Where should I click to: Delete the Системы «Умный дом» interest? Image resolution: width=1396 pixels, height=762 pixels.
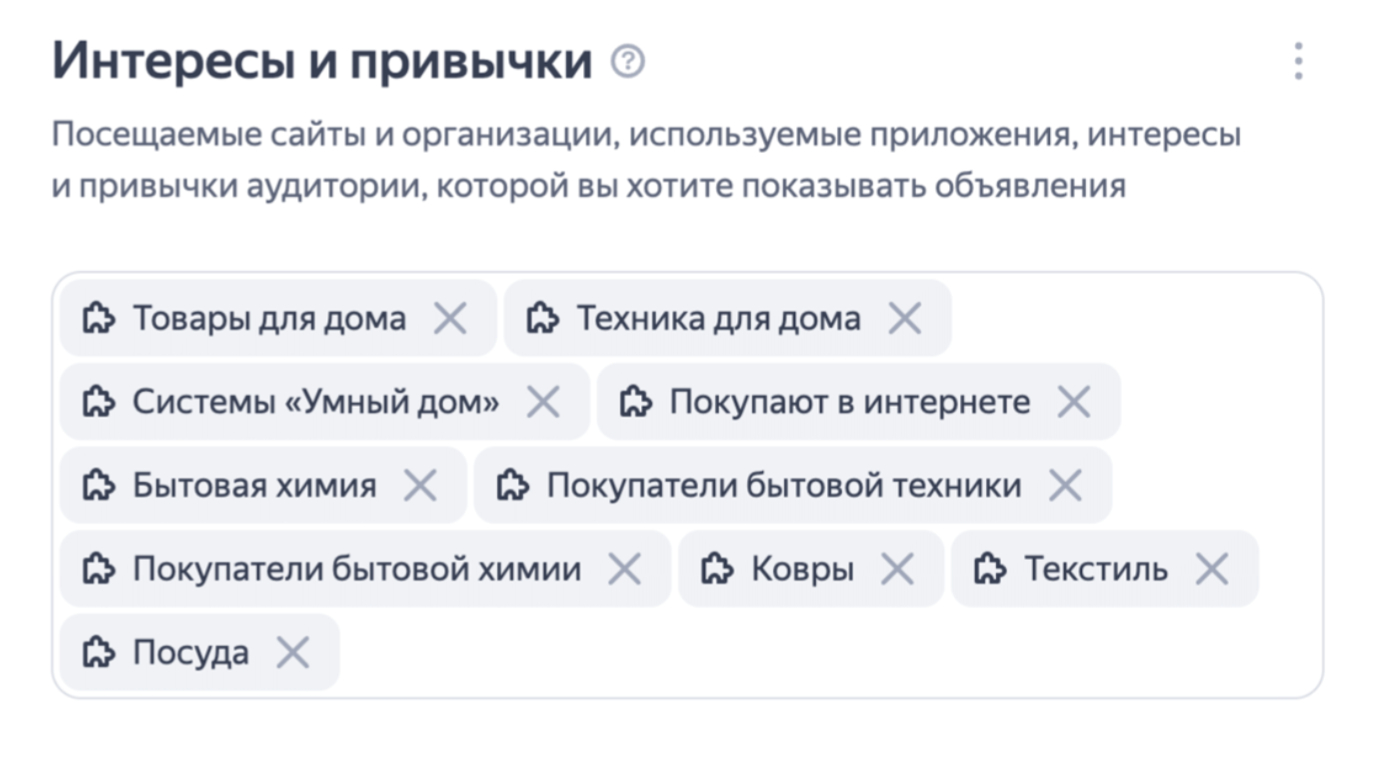tap(543, 402)
